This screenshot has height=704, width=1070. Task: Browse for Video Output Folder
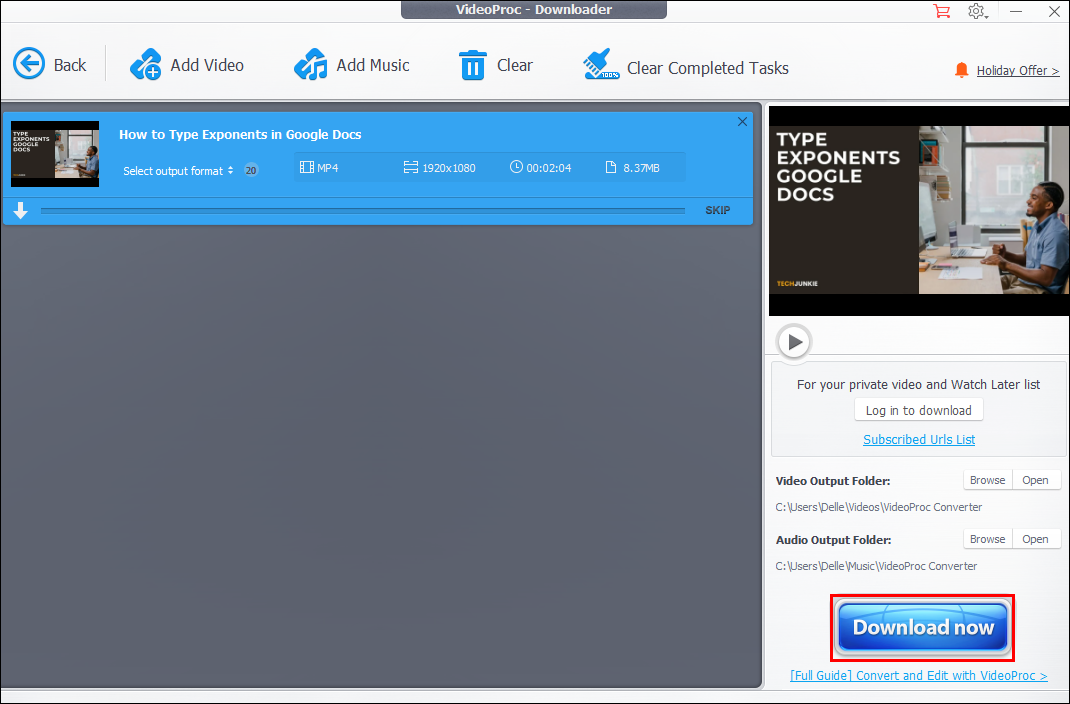click(987, 480)
